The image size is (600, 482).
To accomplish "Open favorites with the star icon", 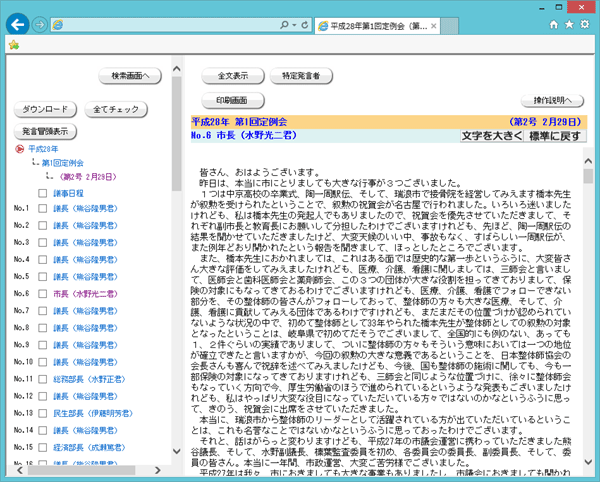I will click(569, 24).
